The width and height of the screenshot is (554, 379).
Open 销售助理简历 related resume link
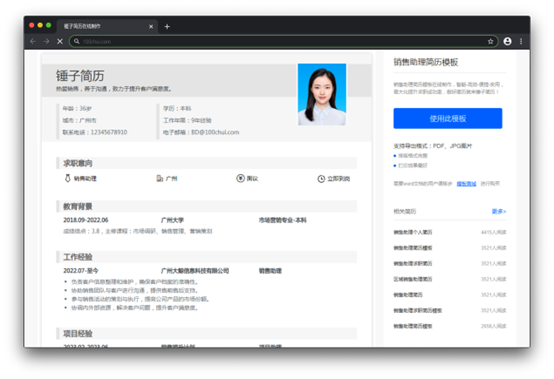point(408,295)
